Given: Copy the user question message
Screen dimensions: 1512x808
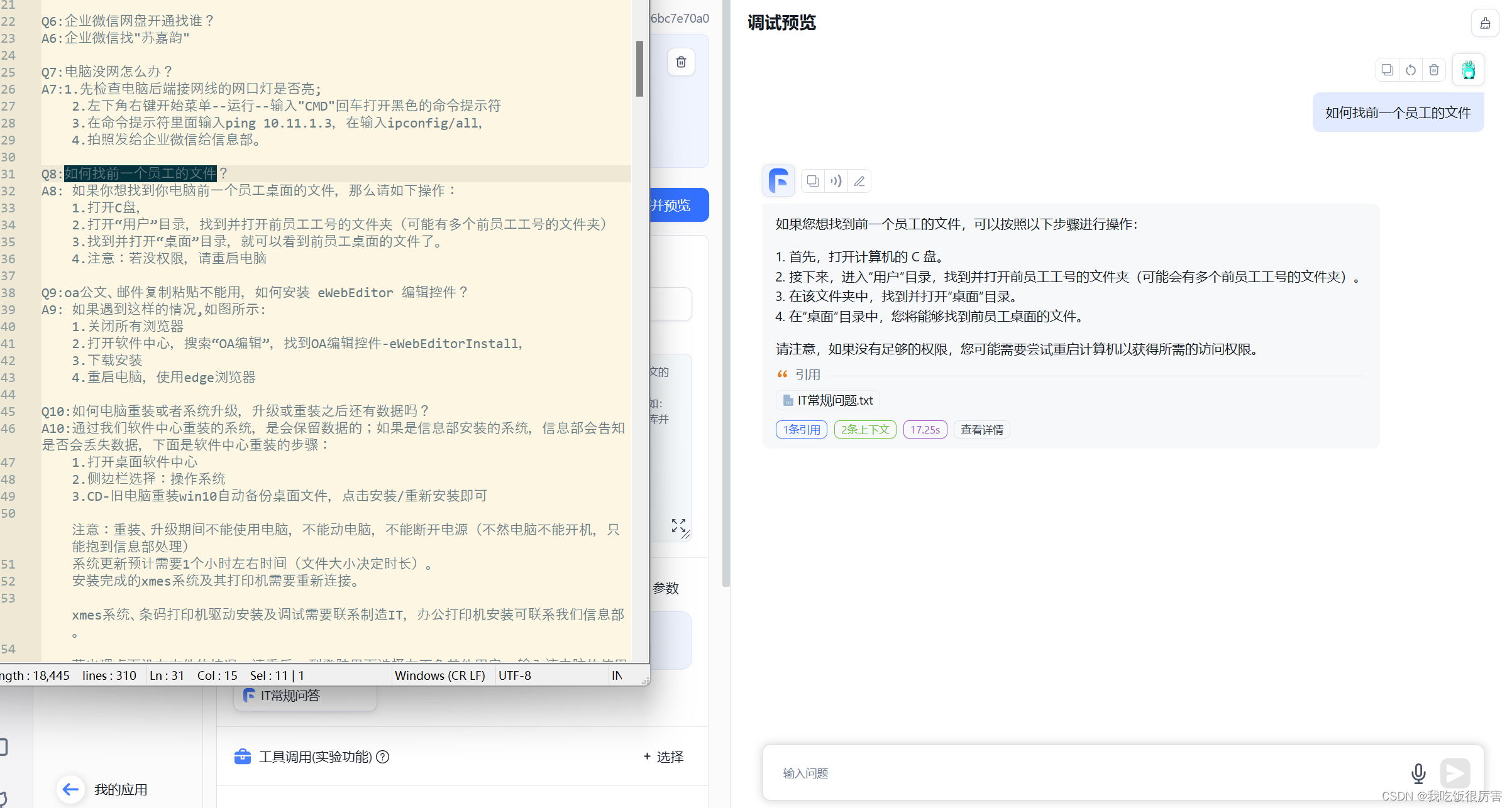Looking at the screenshot, I should coord(1387,70).
